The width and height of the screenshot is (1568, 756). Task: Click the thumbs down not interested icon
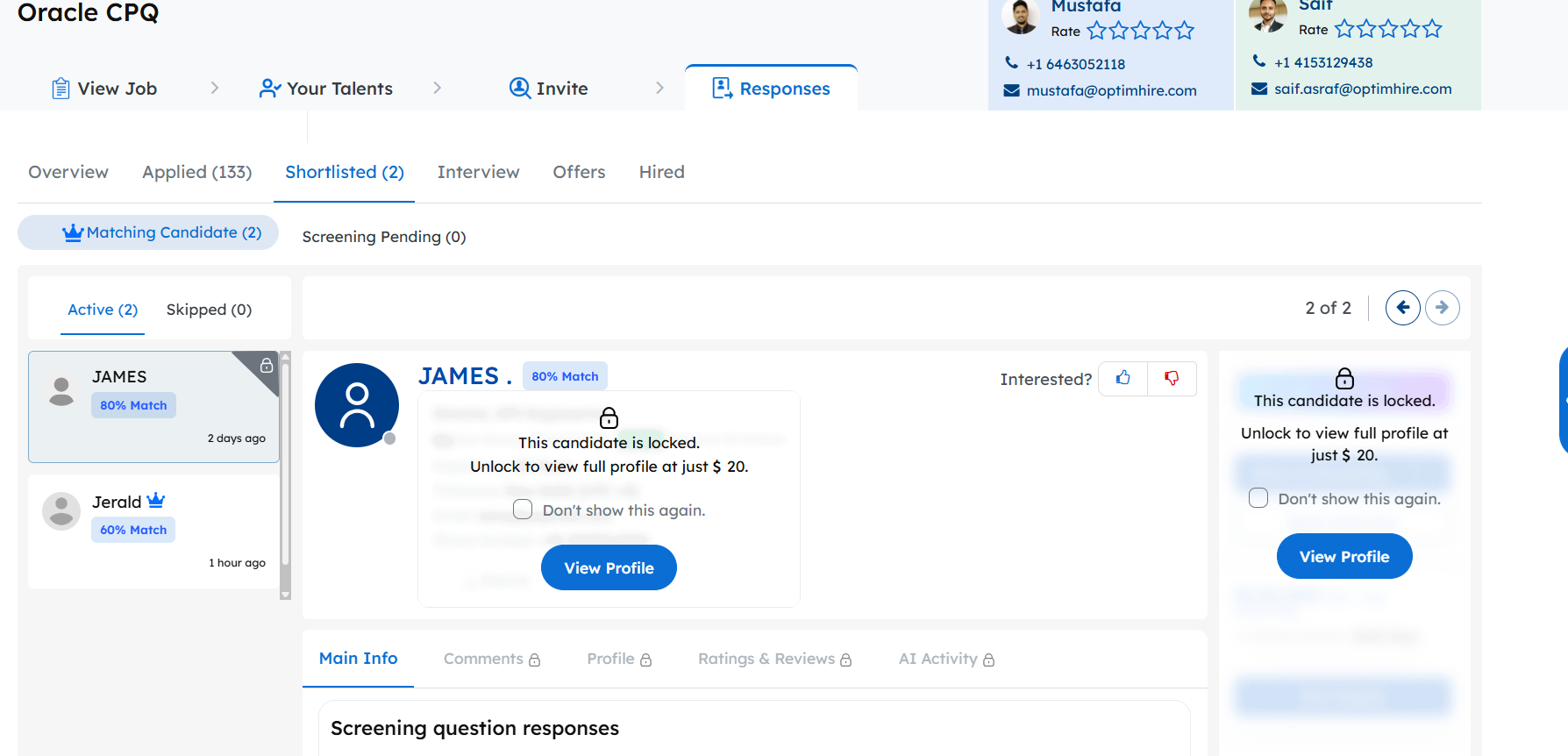(x=1172, y=378)
